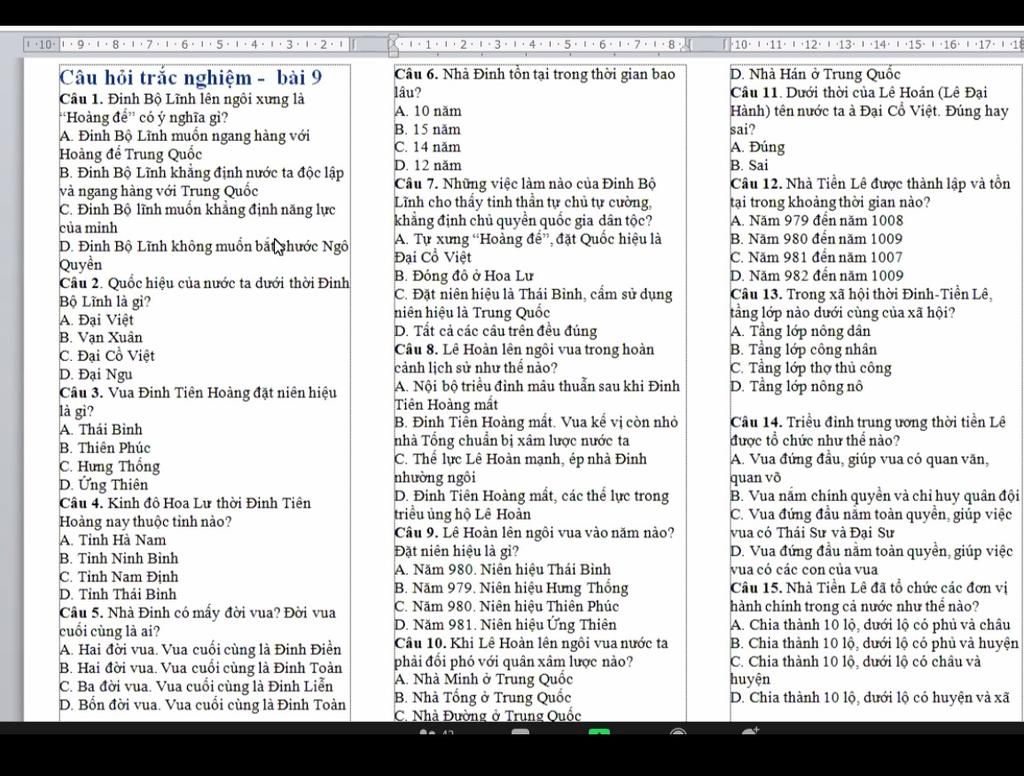Select answer 'B. 15 năm'

(428, 129)
